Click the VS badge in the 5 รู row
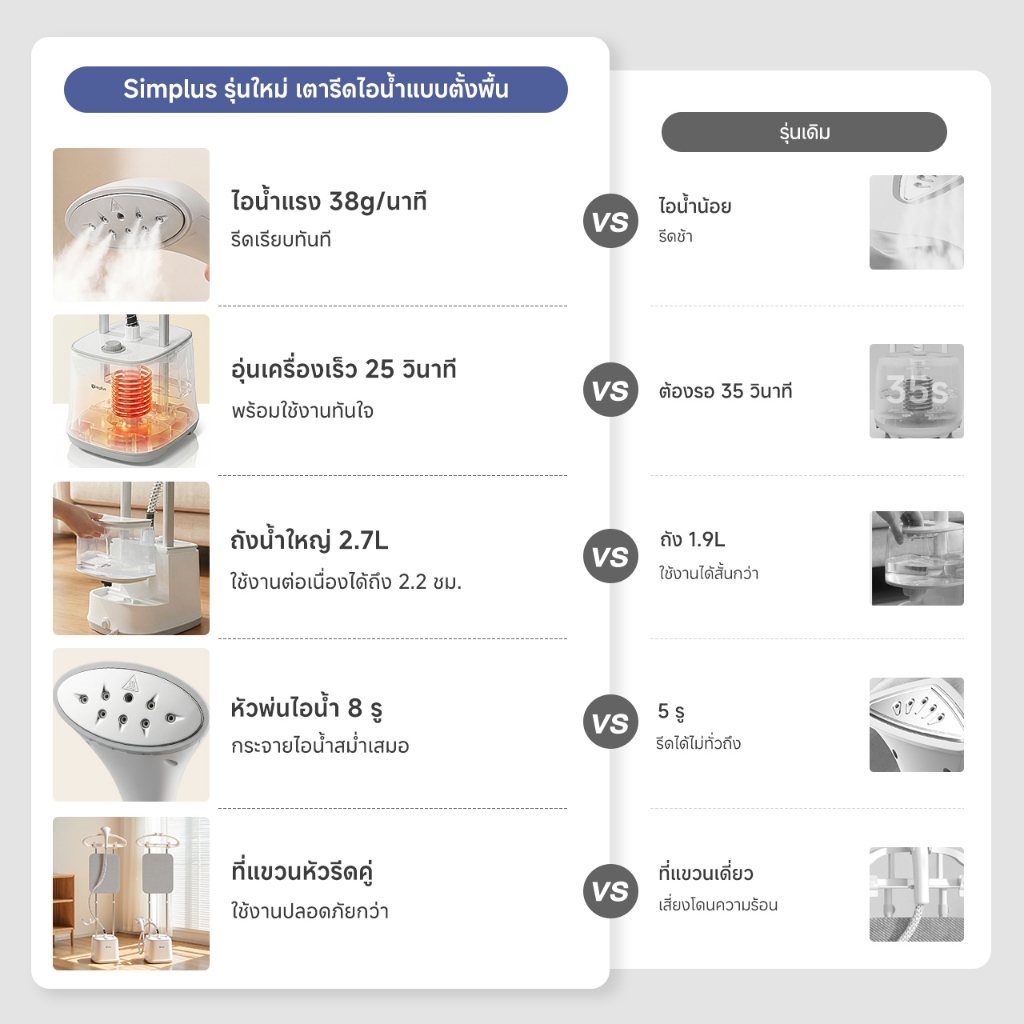This screenshot has height=1024, width=1024. pyautogui.click(x=610, y=723)
